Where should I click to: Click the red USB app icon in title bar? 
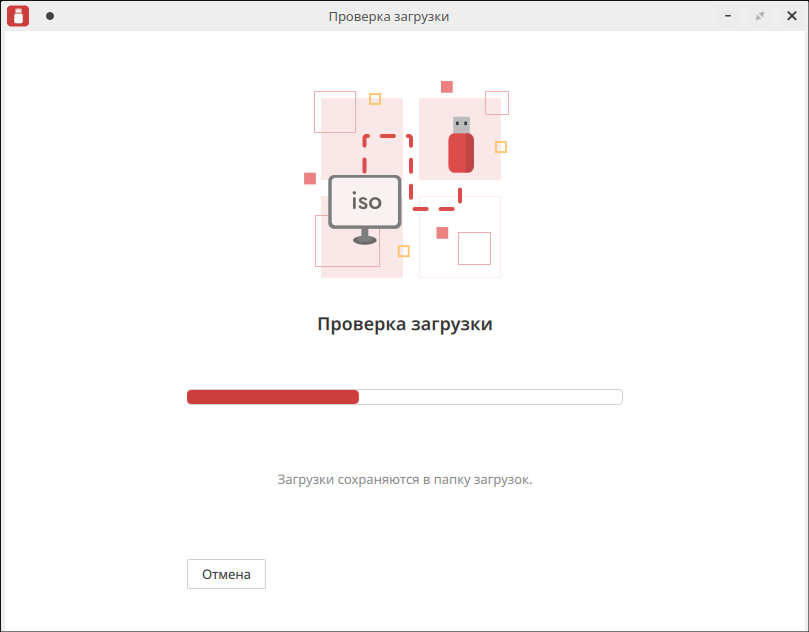[x=18, y=16]
